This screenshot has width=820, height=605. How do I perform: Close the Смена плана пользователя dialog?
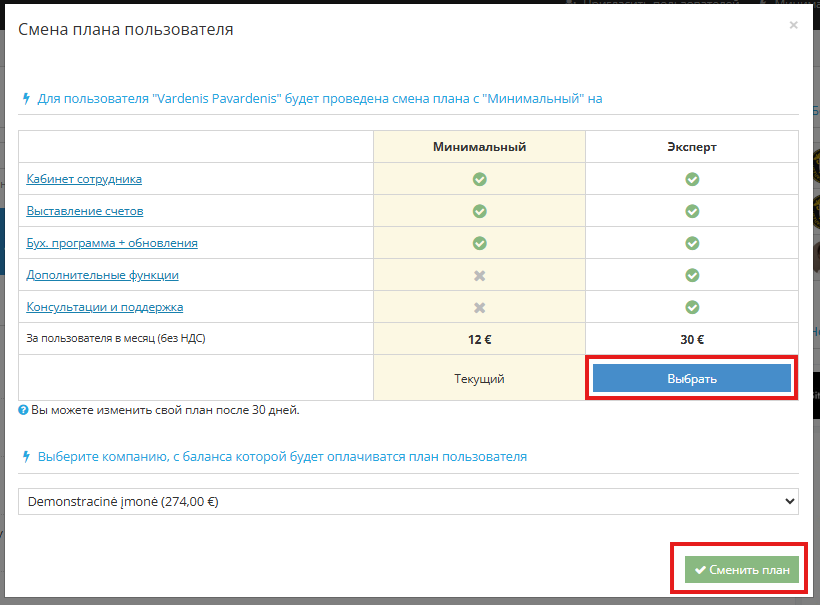(793, 25)
